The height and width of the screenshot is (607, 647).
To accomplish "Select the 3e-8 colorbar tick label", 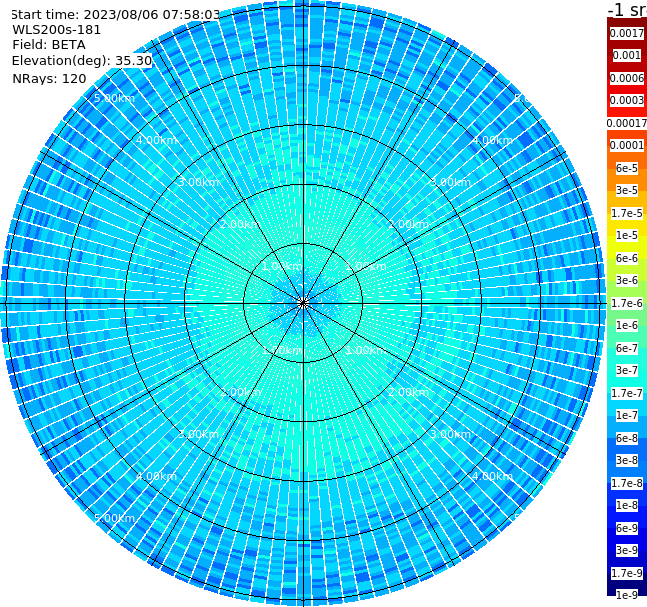I will tap(627, 460).
